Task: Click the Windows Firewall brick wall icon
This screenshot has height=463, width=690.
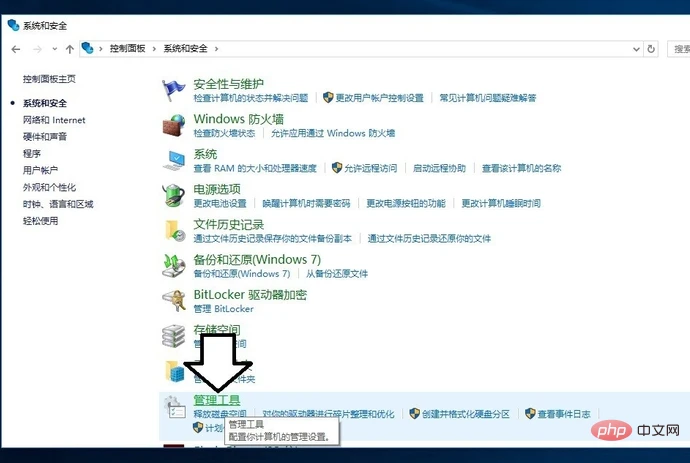Action: pyautogui.click(x=174, y=125)
